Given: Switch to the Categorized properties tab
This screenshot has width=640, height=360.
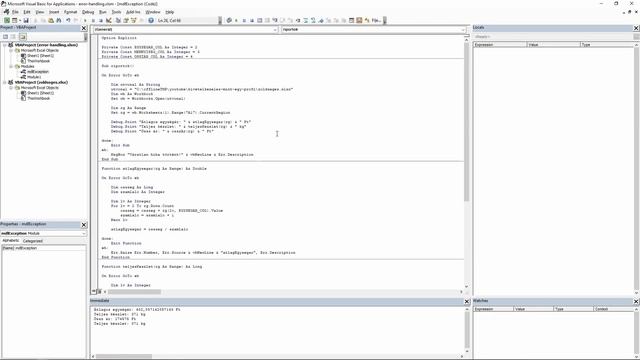Looking at the screenshot, I should (x=33, y=241).
